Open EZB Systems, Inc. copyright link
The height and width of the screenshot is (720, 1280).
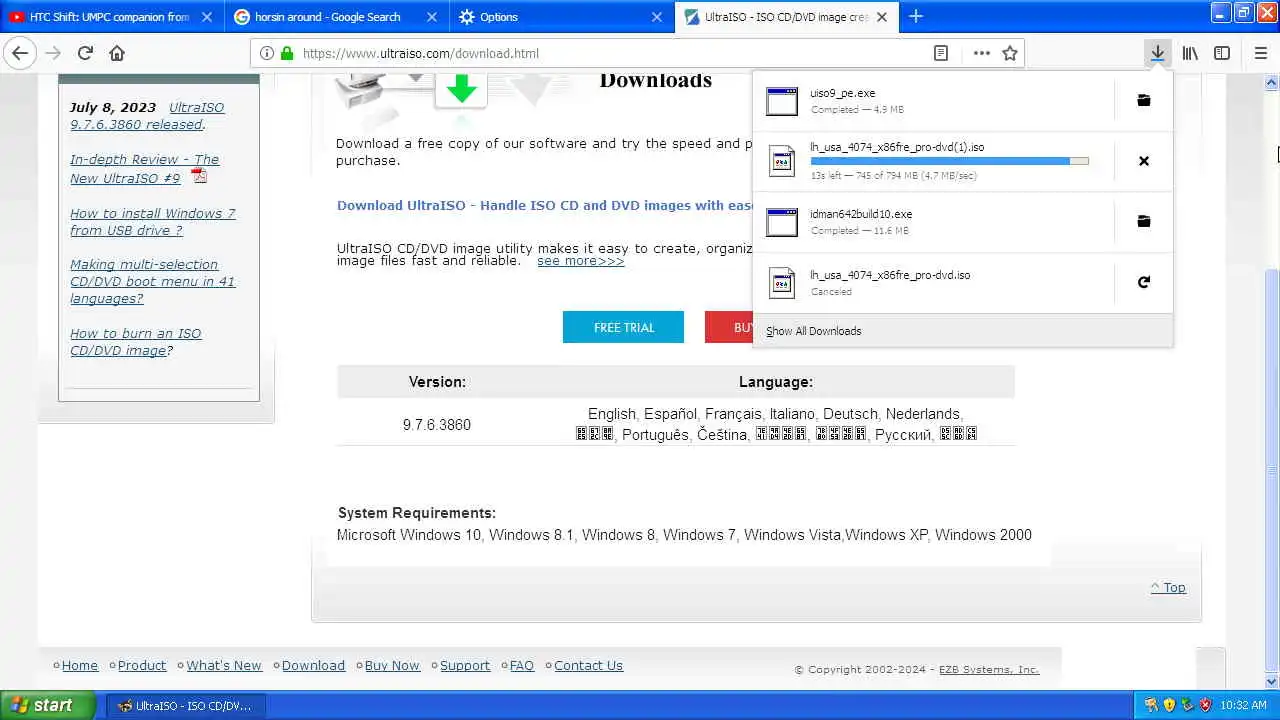pos(989,669)
